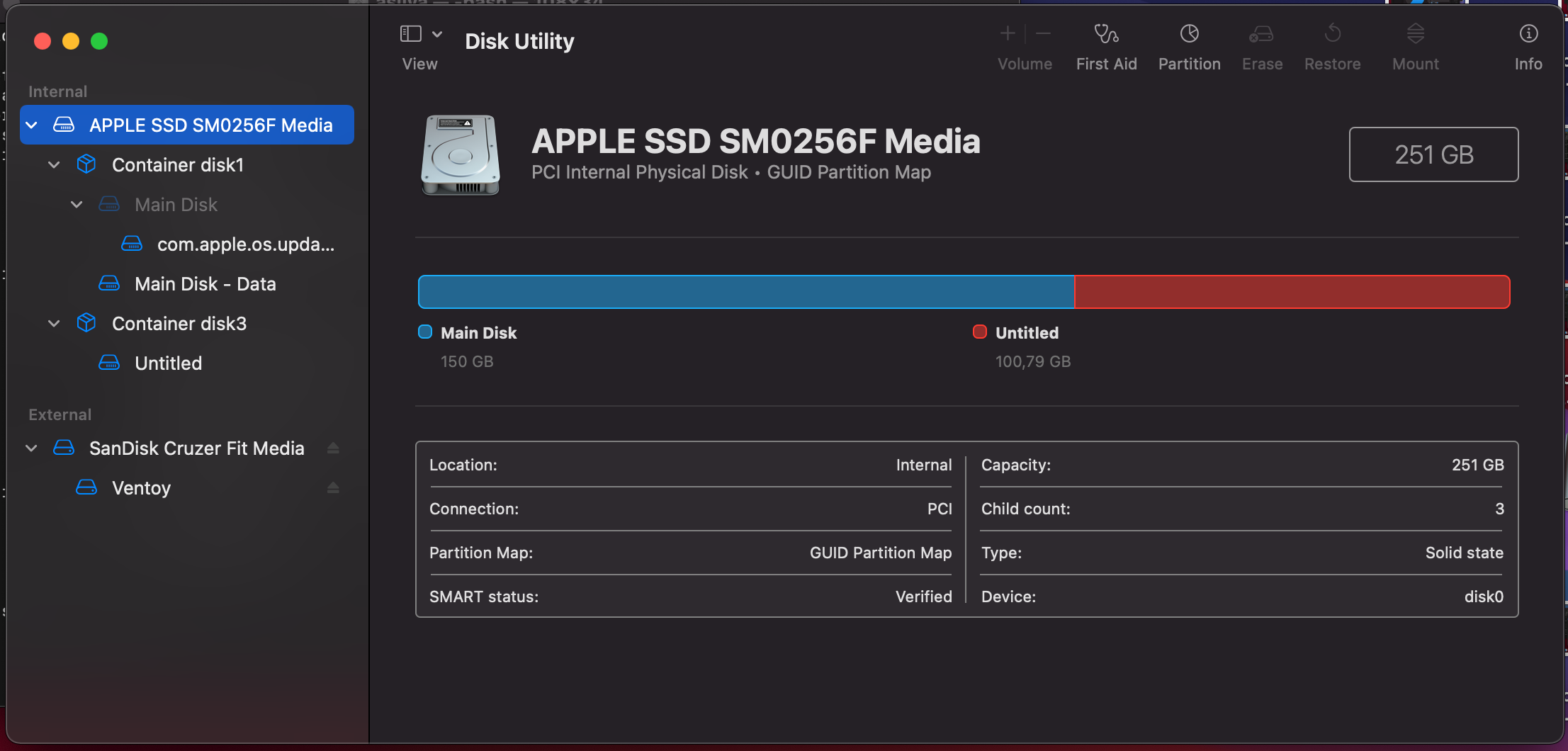Click the com.apple.os.upda... disk icon
Viewport: 1568px width, 751px height.
(132, 244)
